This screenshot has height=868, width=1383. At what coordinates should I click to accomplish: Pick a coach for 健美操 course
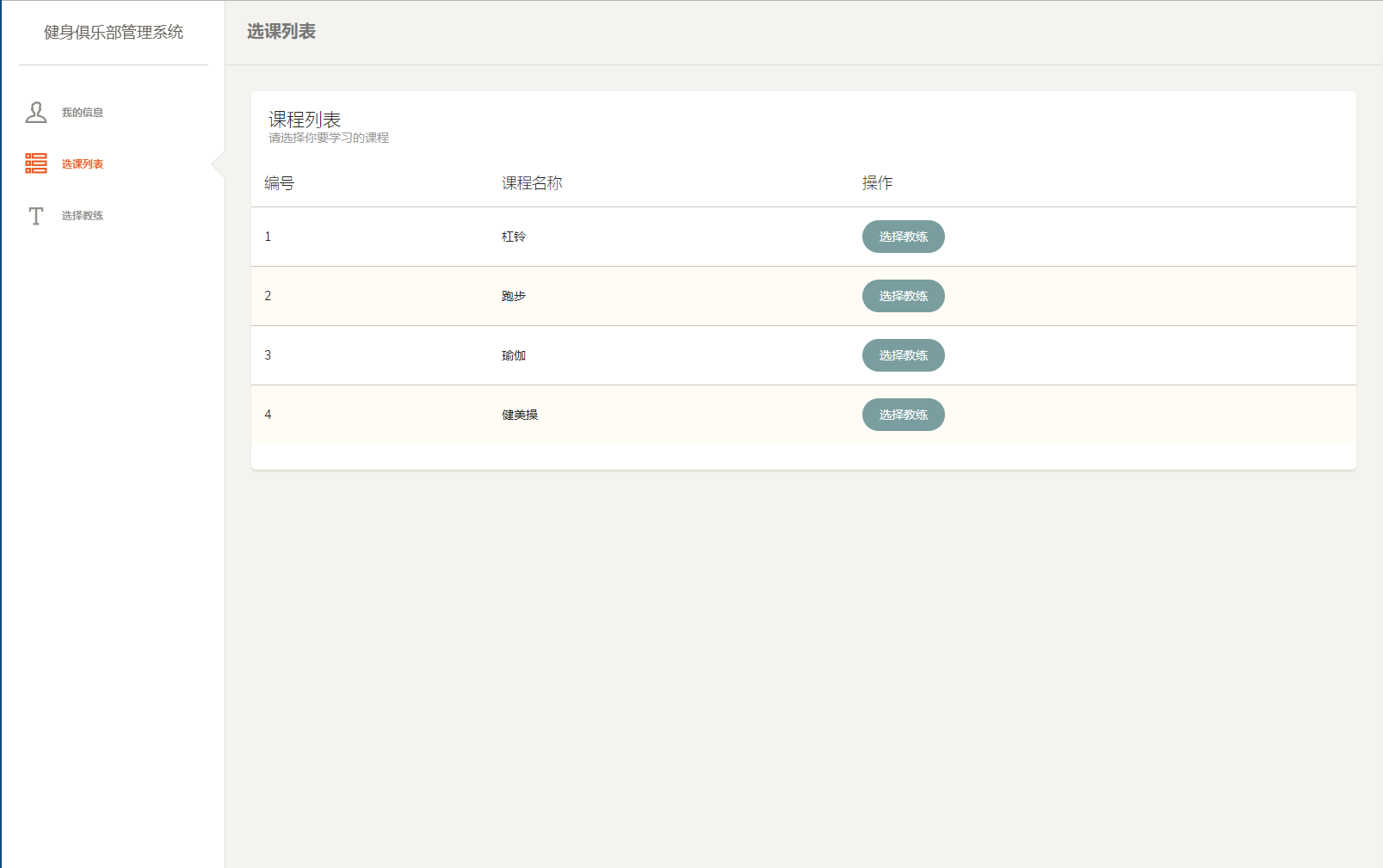pyautogui.click(x=903, y=415)
